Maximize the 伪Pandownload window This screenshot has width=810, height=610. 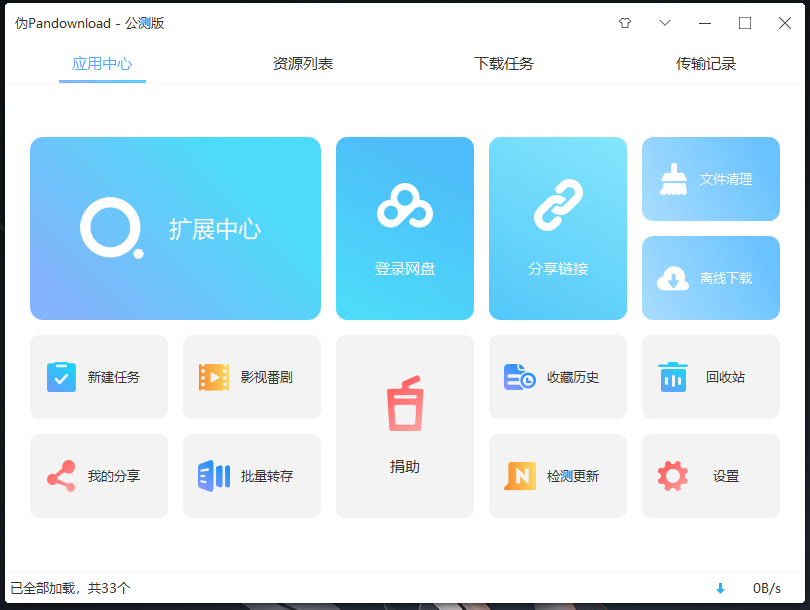[x=745, y=23]
